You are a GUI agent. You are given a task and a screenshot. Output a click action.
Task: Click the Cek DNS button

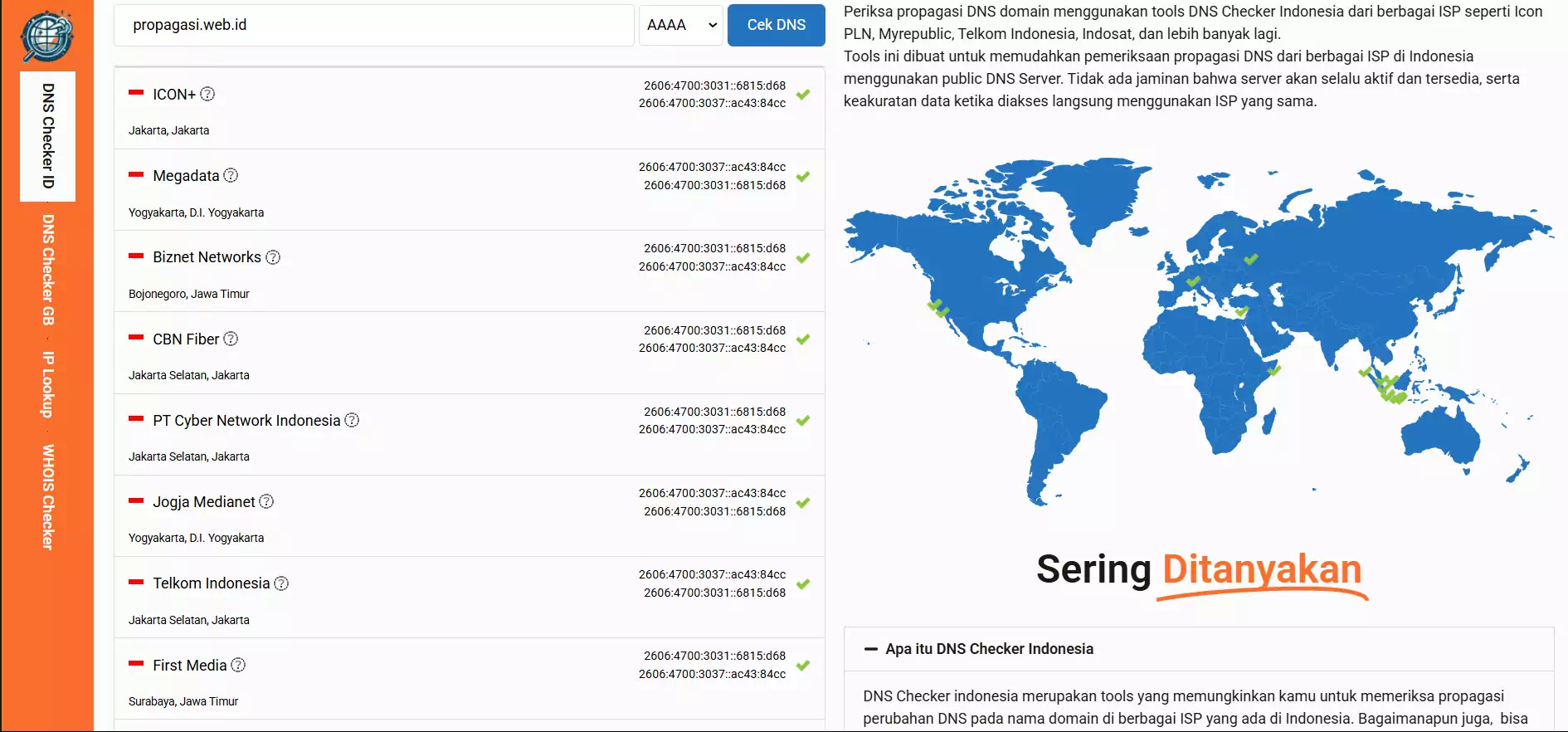[x=777, y=25]
